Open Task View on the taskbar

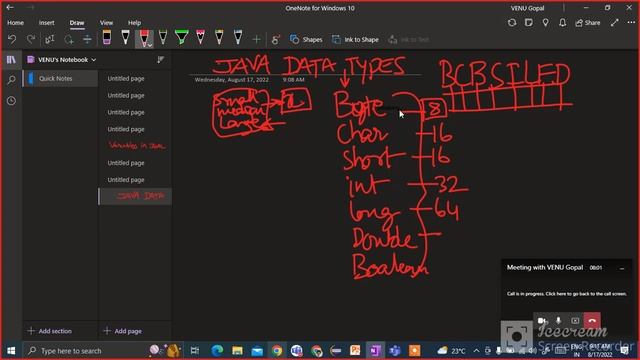pos(195,351)
